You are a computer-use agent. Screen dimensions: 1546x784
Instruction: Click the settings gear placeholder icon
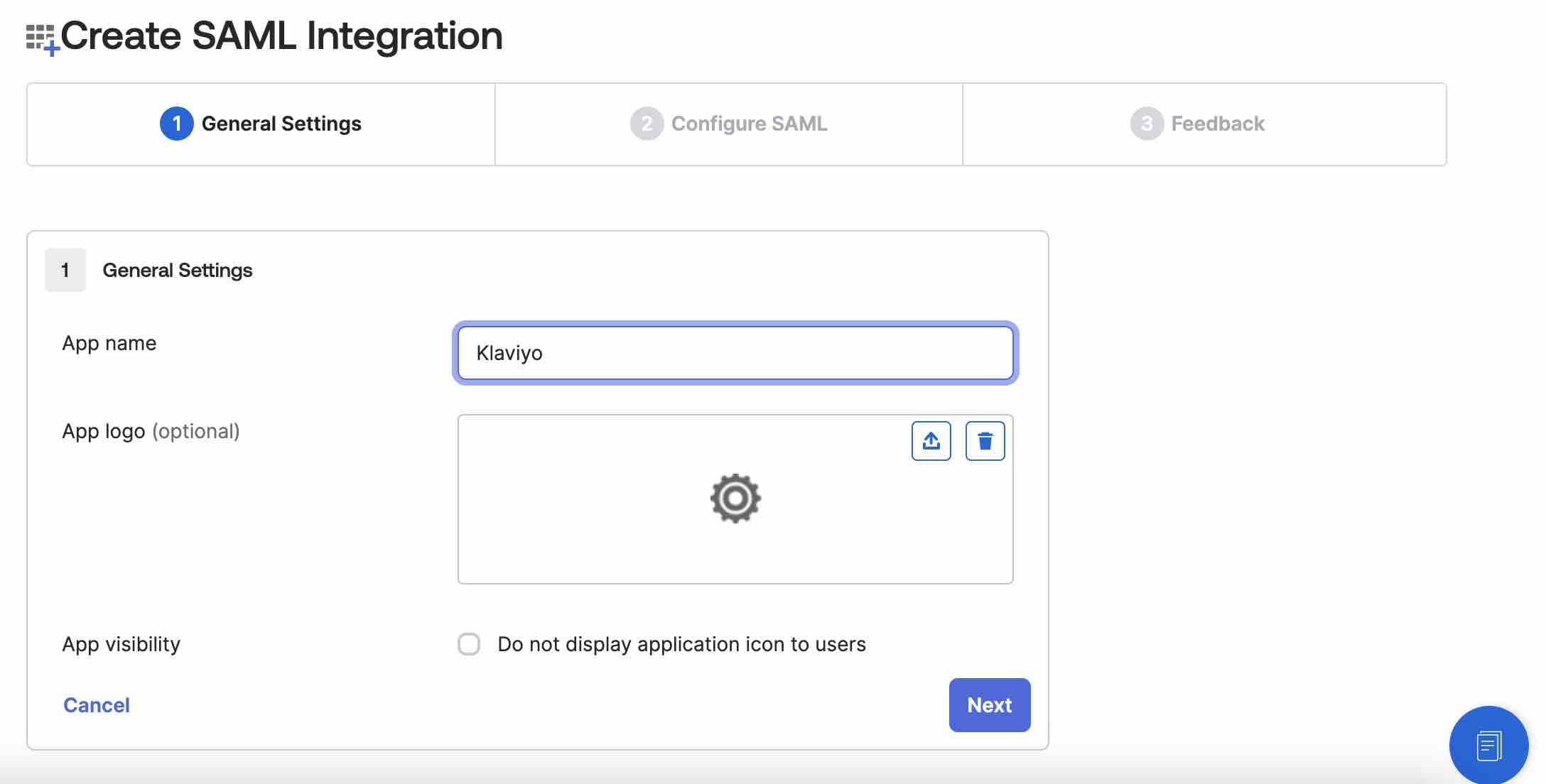pyautogui.click(x=735, y=498)
